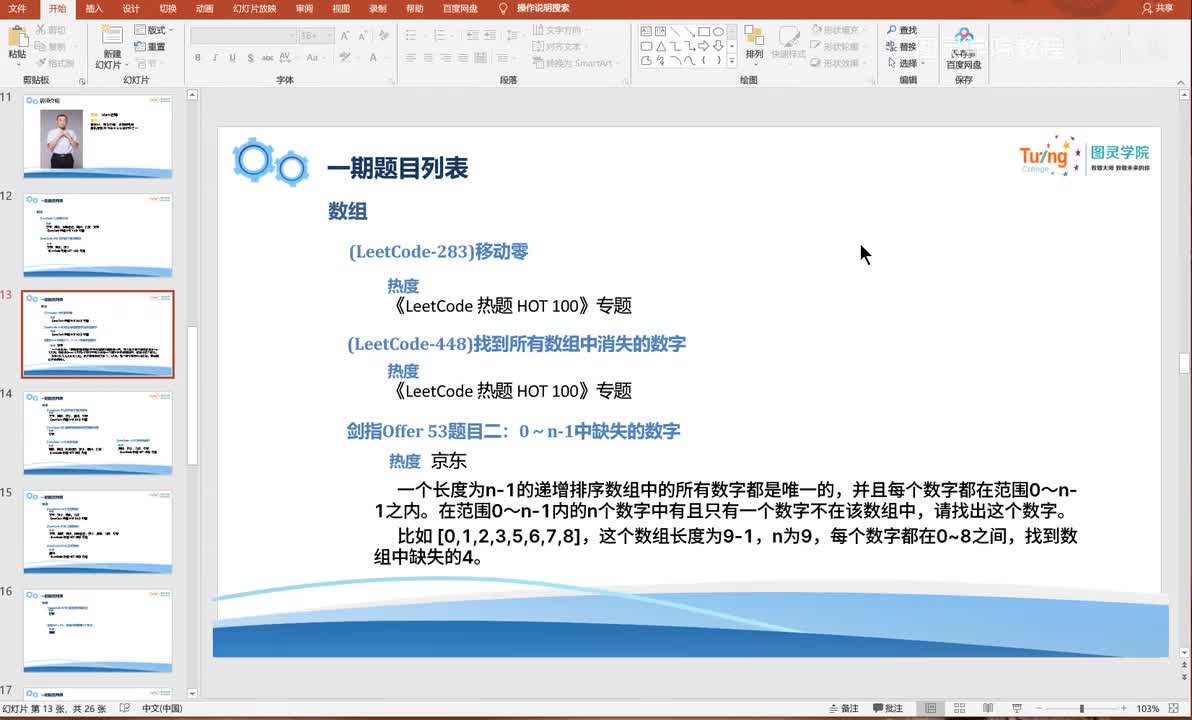The image size is (1192, 720).
Task: Click the Copy (复制) icon
Action: click(x=40, y=46)
